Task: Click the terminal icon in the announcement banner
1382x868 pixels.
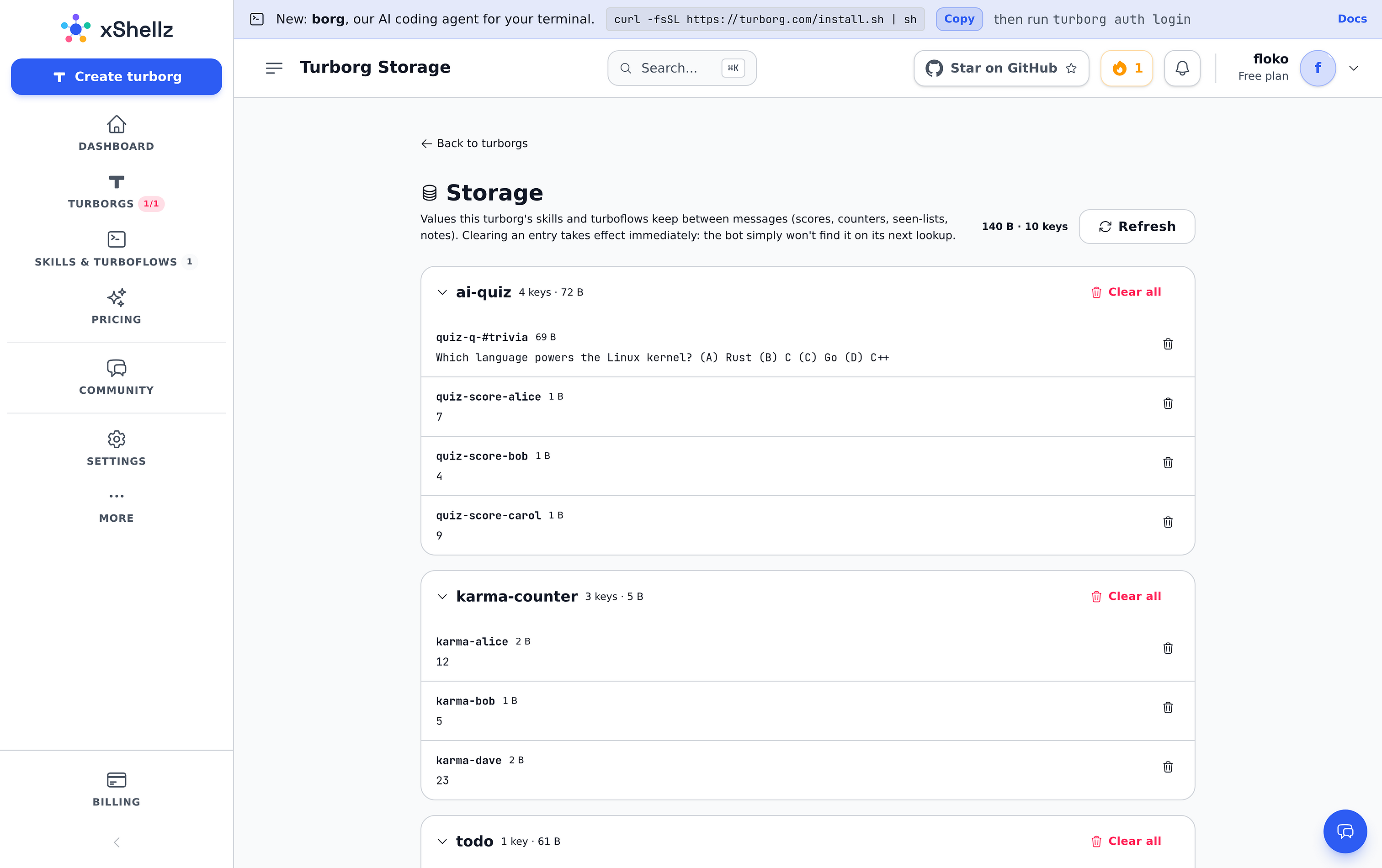Action: click(x=257, y=19)
